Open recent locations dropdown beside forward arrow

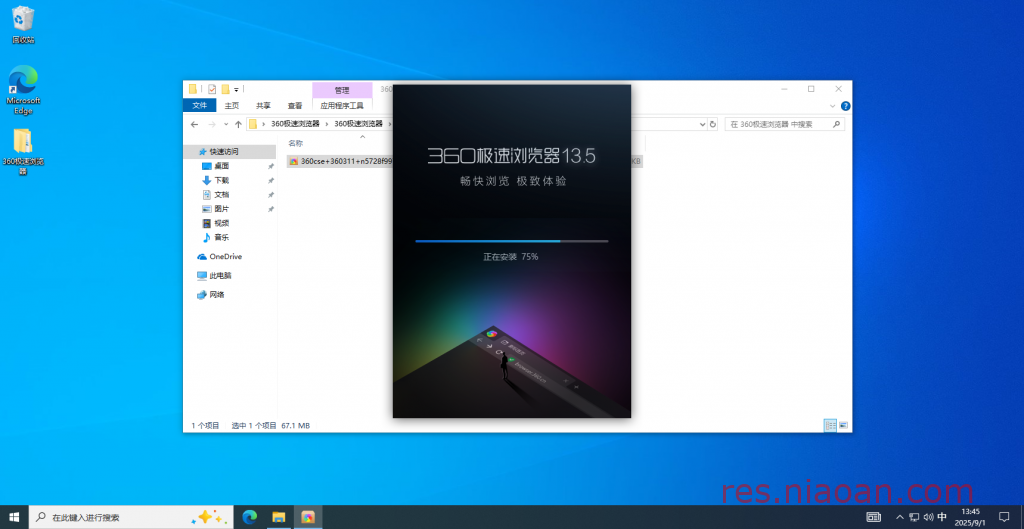click(226, 124)
